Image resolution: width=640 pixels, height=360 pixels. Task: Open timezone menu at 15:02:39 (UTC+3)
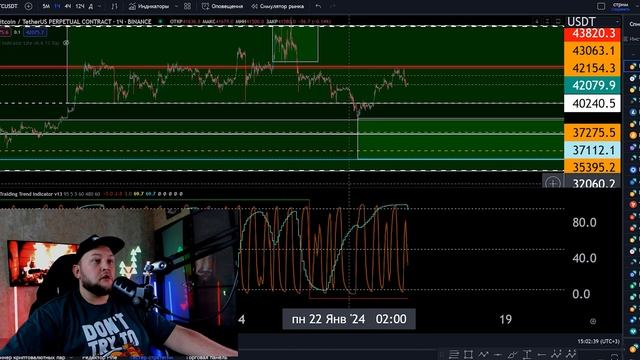[598, 341]
